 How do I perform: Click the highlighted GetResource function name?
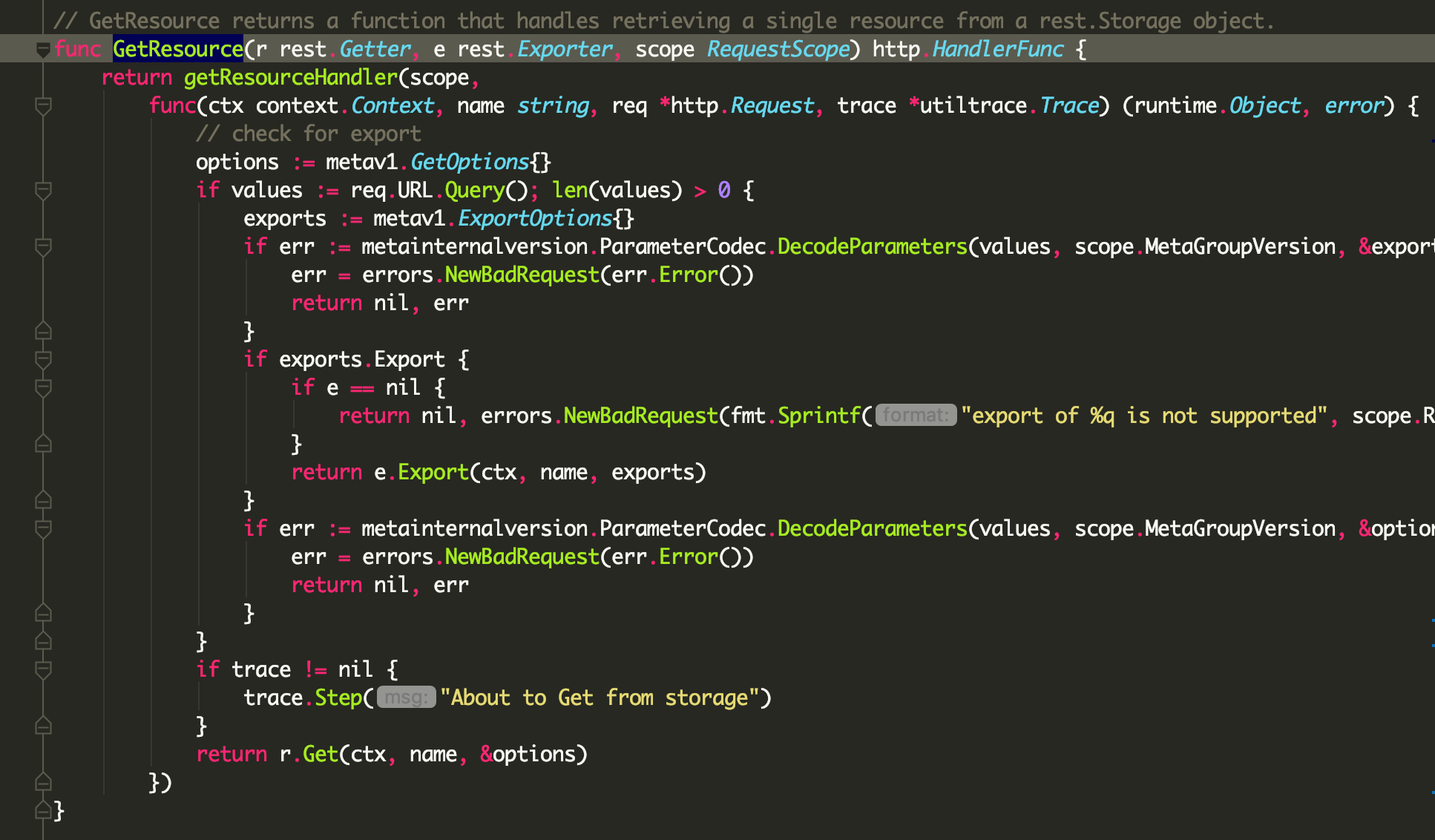tap(177, 50)
